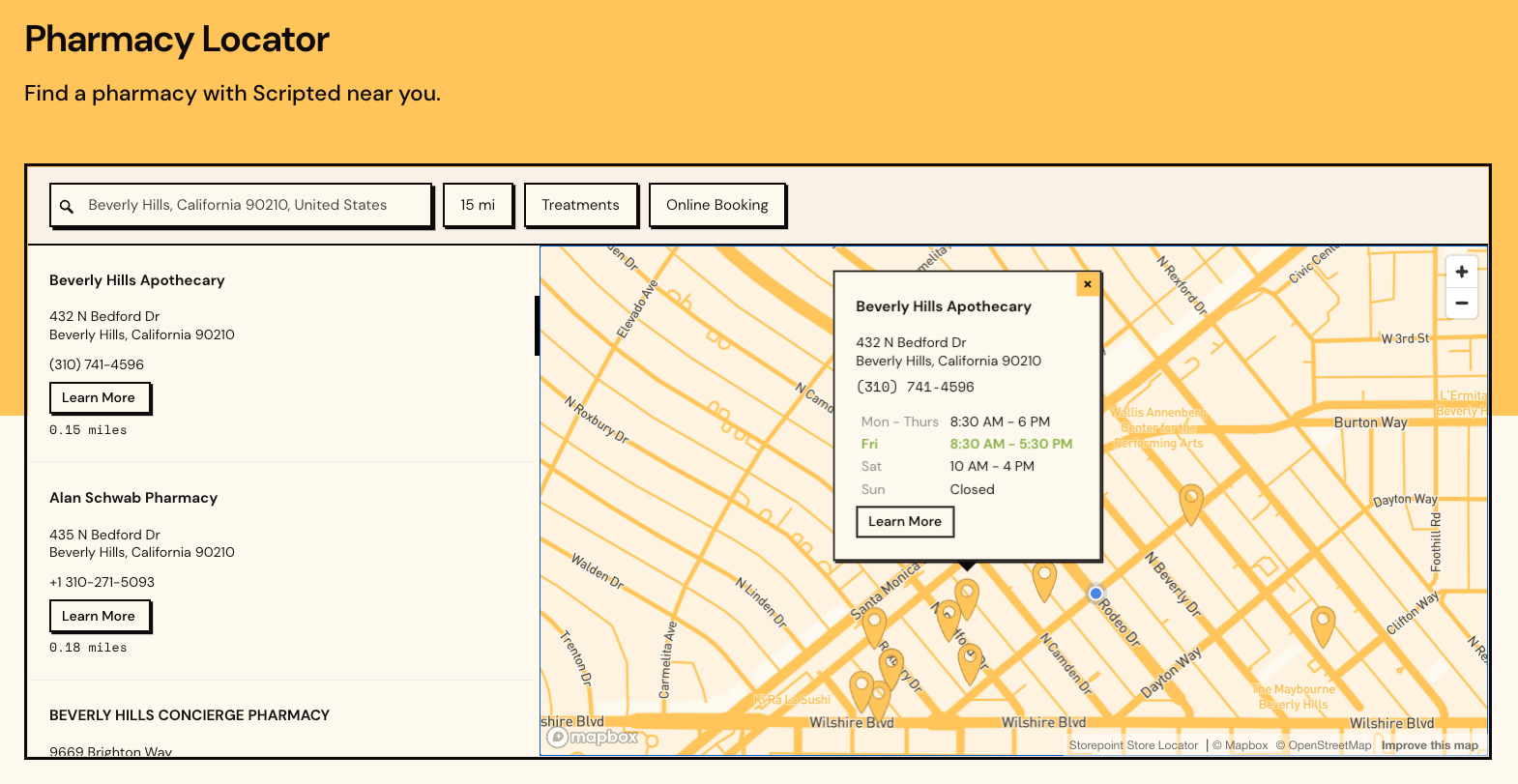The width and height of the screenshot is (1518, 784).
Task: Click the Wallis Annenberg Center map label
Action: click(1158, 428)
